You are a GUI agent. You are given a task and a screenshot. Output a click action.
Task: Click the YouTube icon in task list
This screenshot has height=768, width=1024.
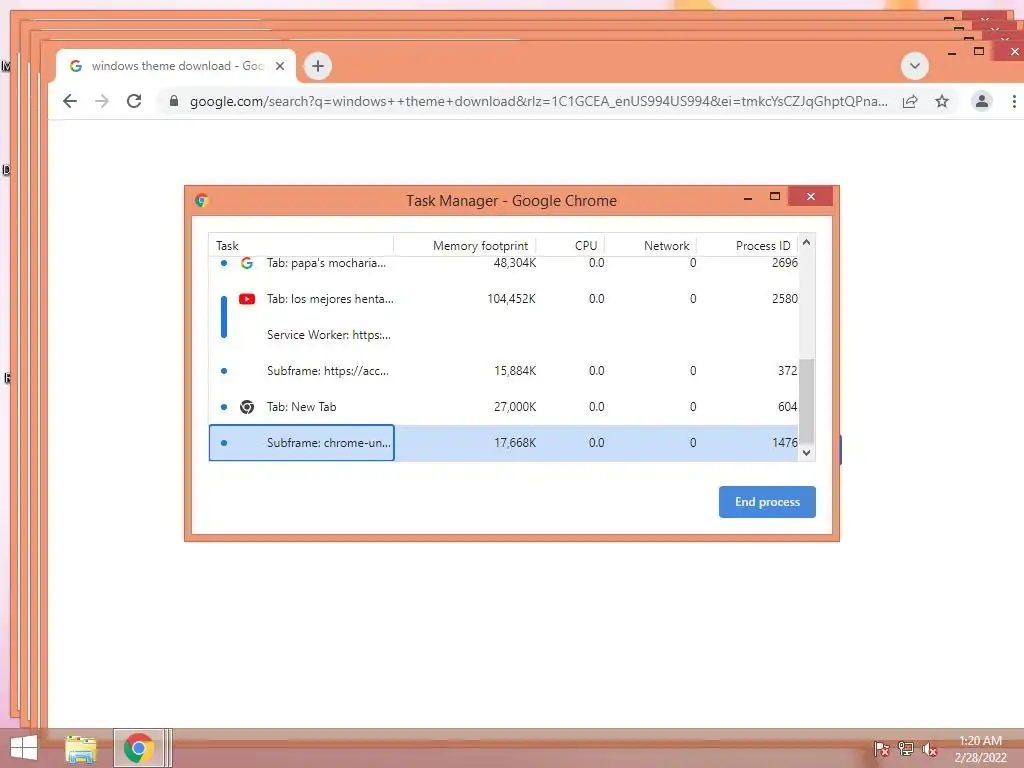tap(247, 299)
